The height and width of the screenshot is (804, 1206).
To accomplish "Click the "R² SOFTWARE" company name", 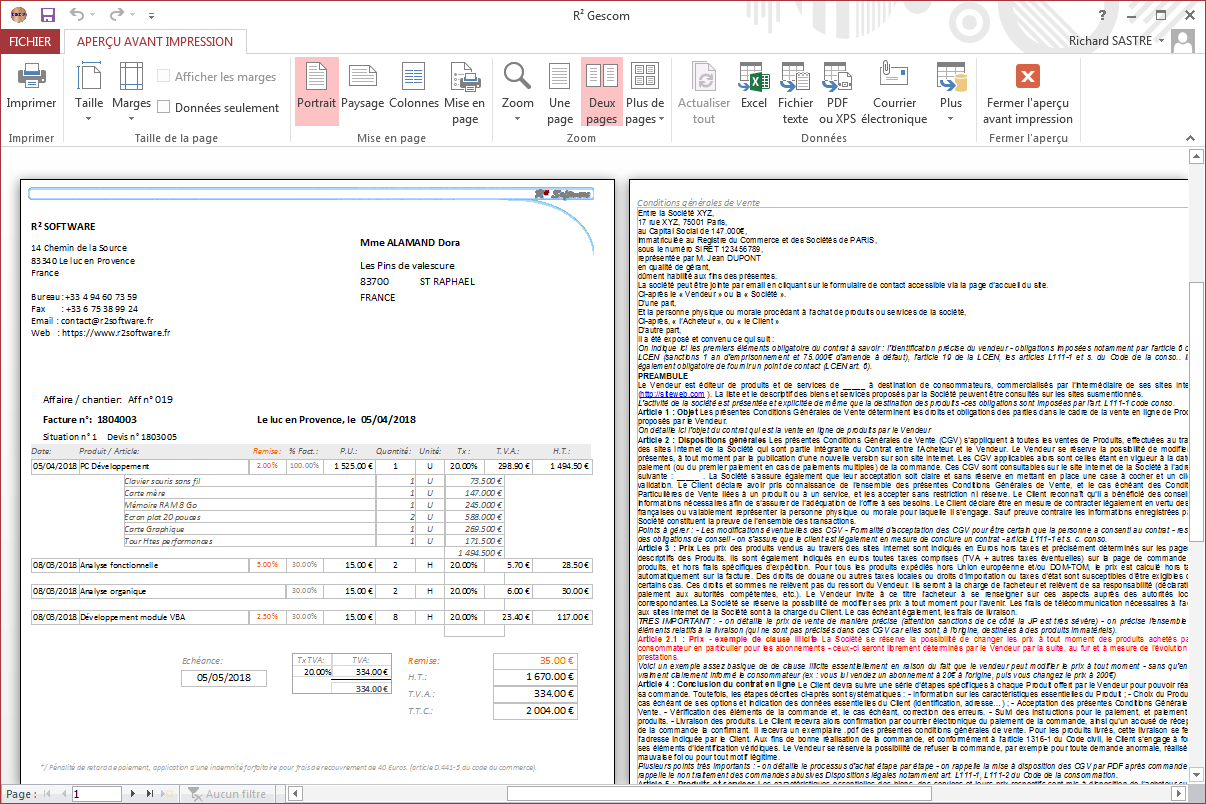I will click(63, 226).
